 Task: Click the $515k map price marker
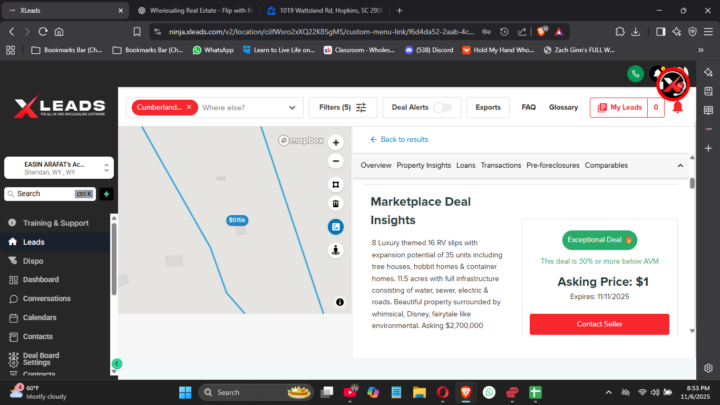click(237, 220)
